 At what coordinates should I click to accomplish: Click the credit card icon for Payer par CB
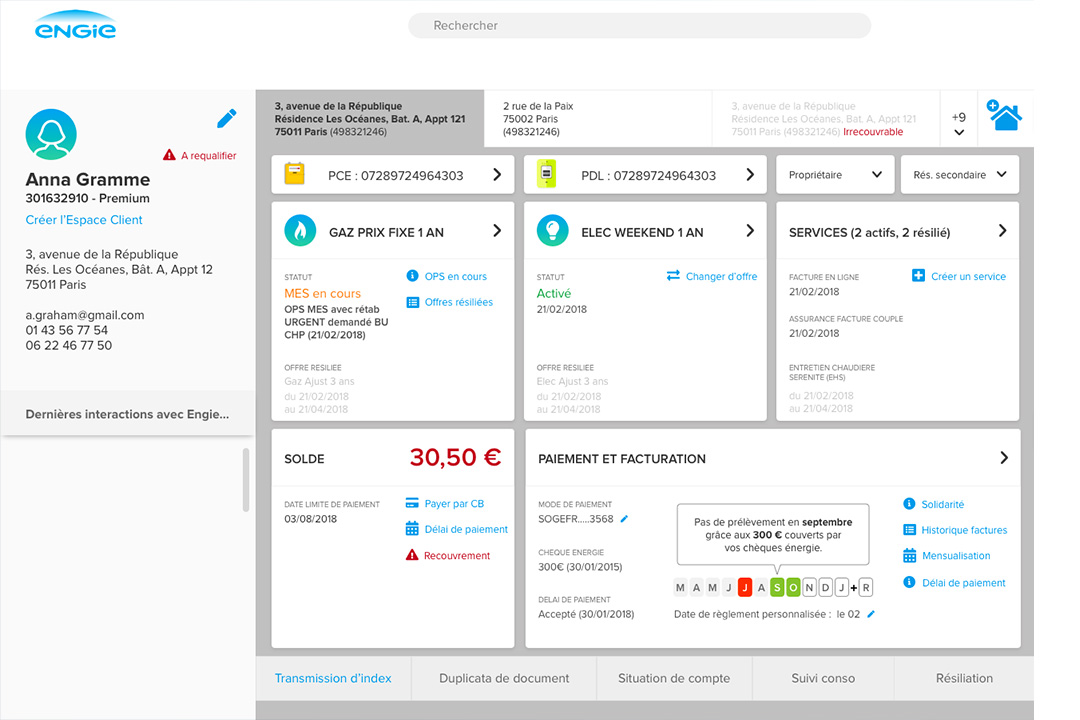(412, 503)
